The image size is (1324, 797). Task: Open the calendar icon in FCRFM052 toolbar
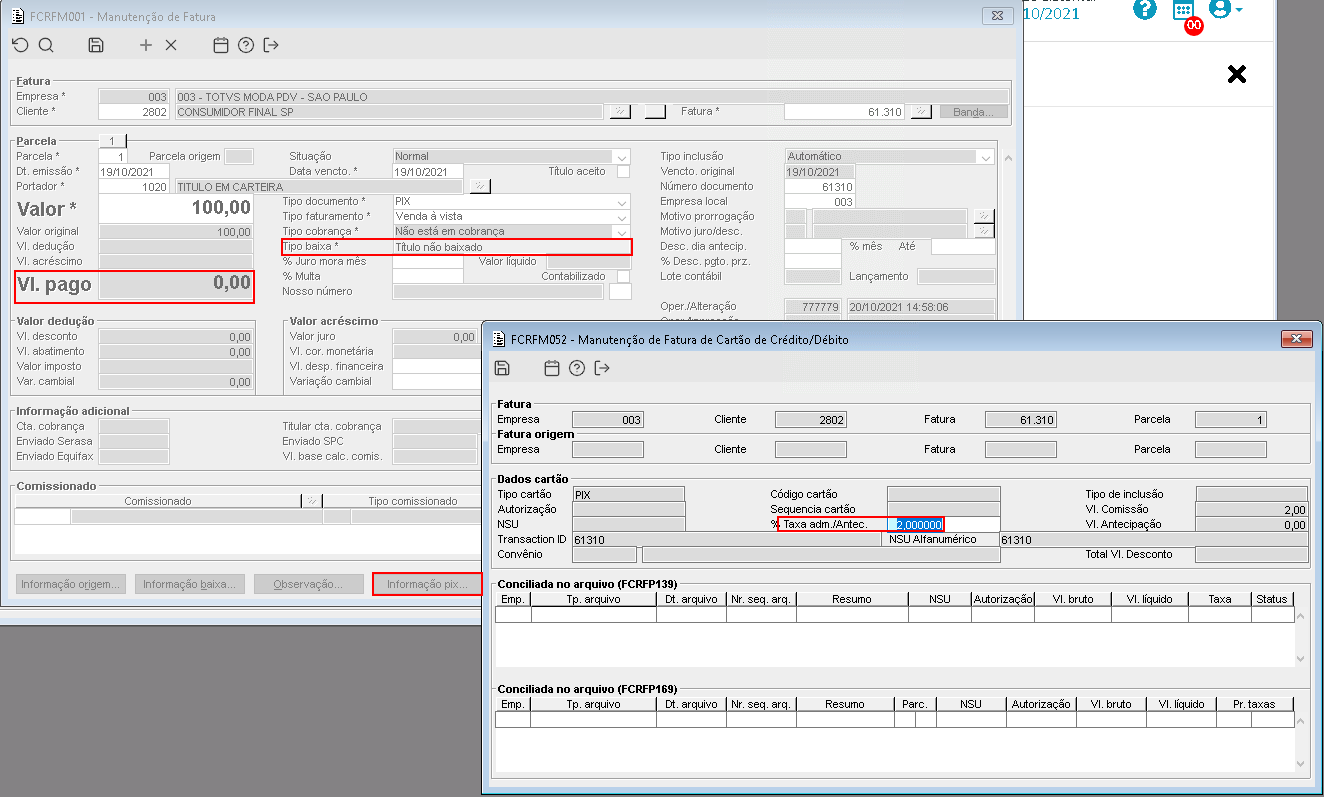552,368
